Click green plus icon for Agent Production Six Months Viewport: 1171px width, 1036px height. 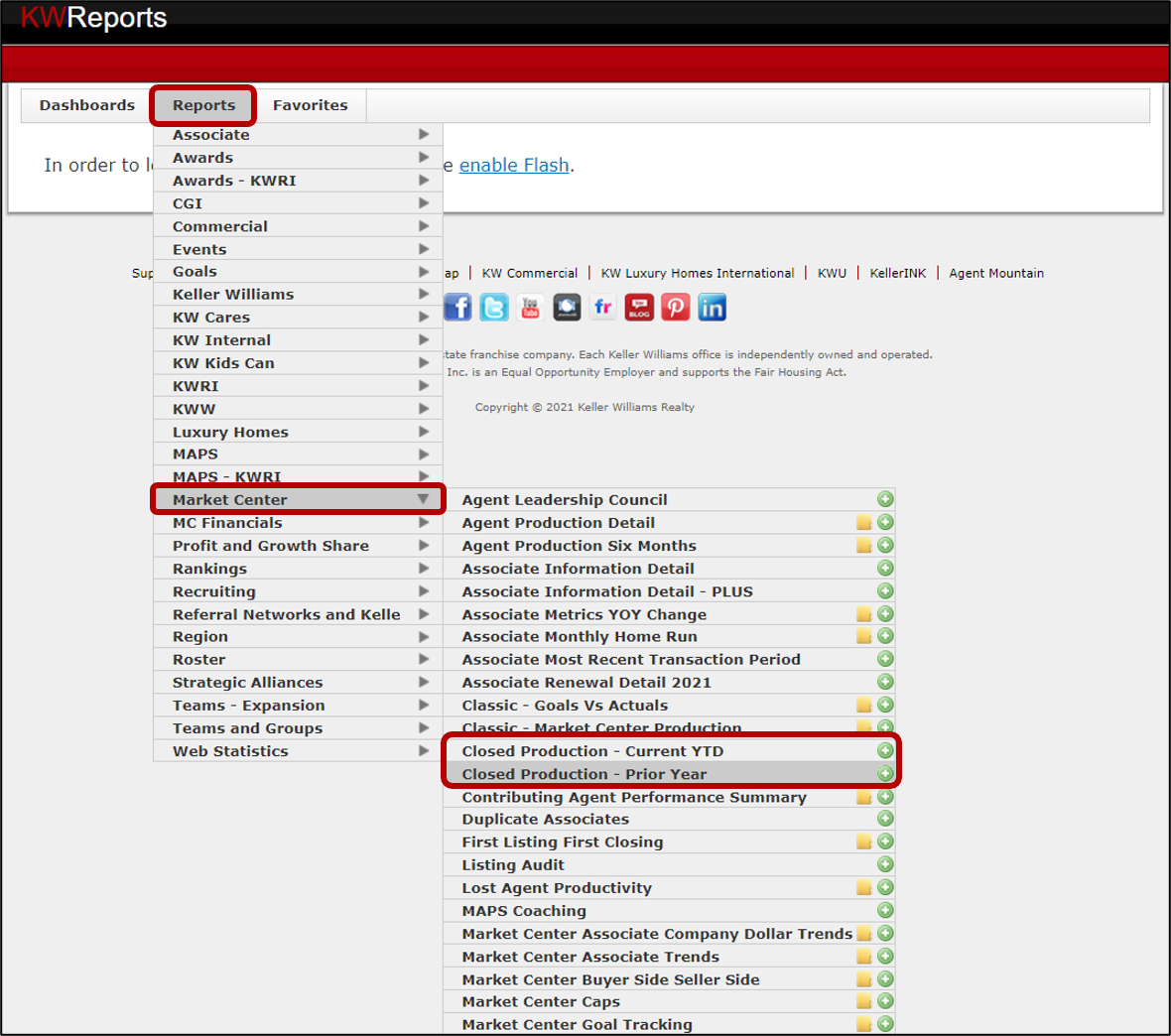[x=885, y=545]
